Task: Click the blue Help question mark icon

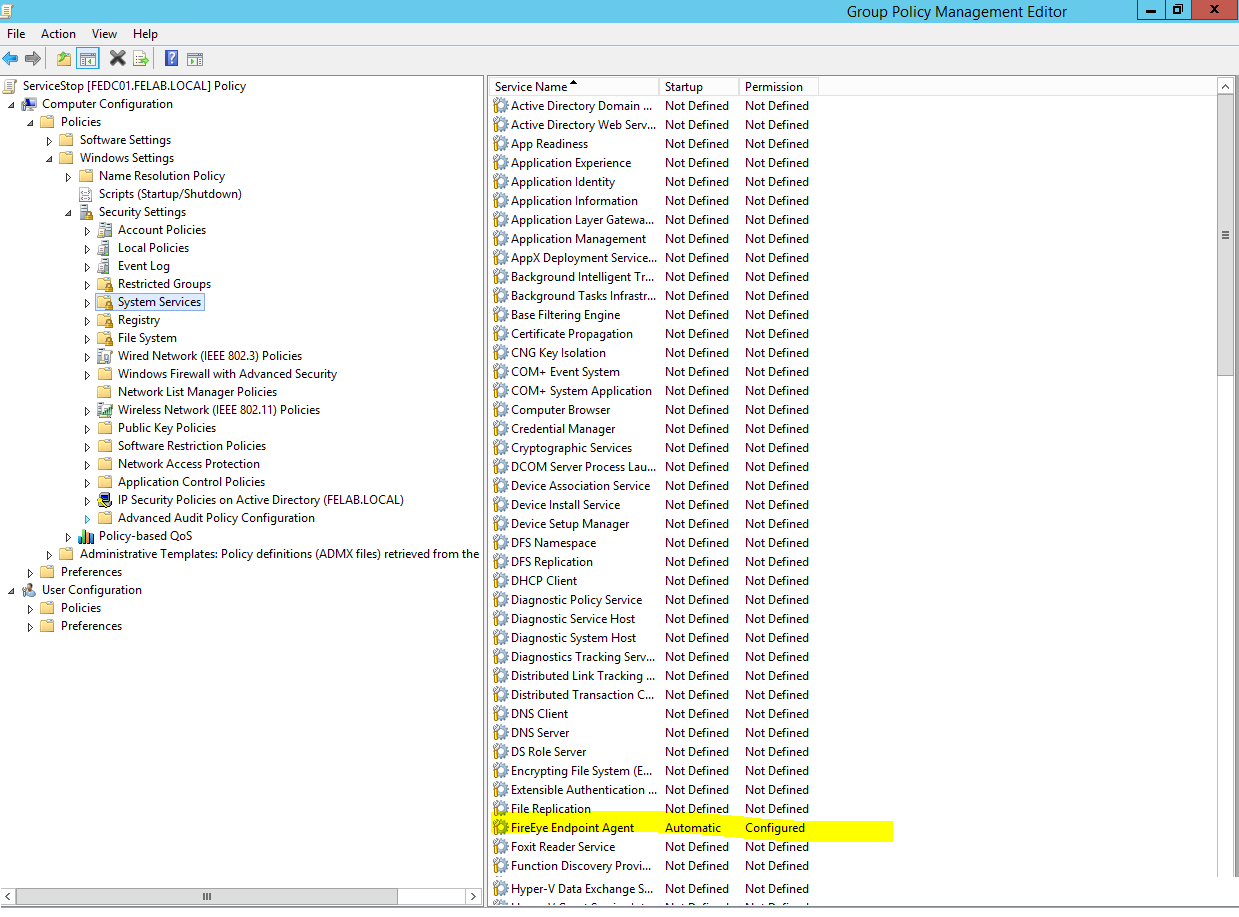Action: pyautogui.click(x=171, y=59)
